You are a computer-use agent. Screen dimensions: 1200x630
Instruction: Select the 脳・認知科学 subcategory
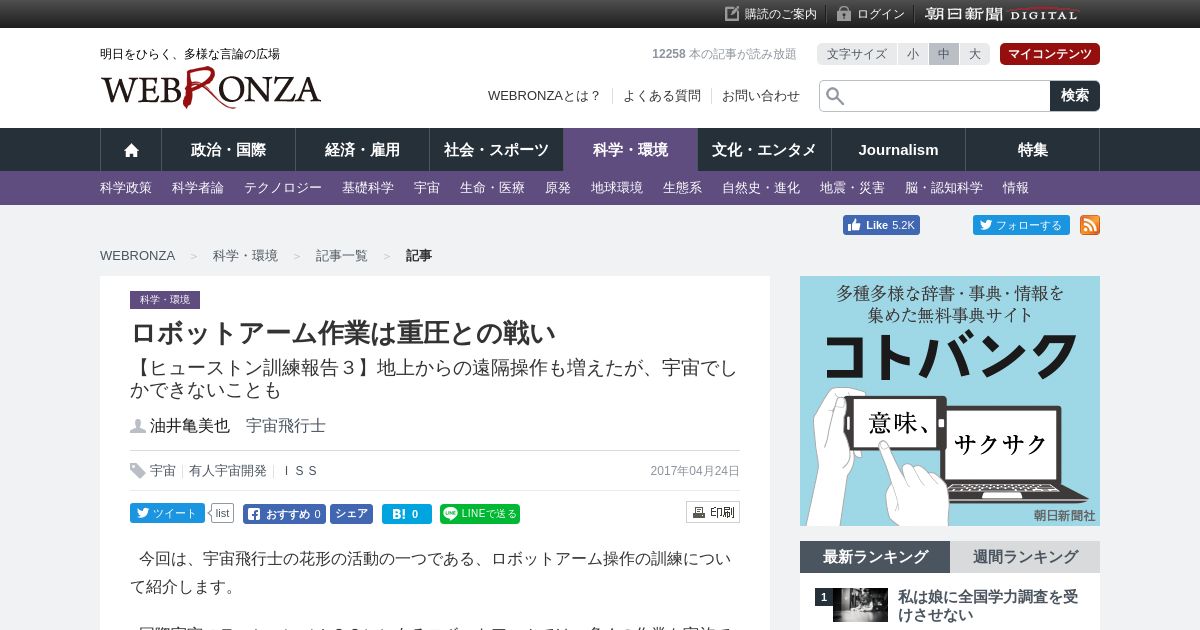(x=944, y=188)
